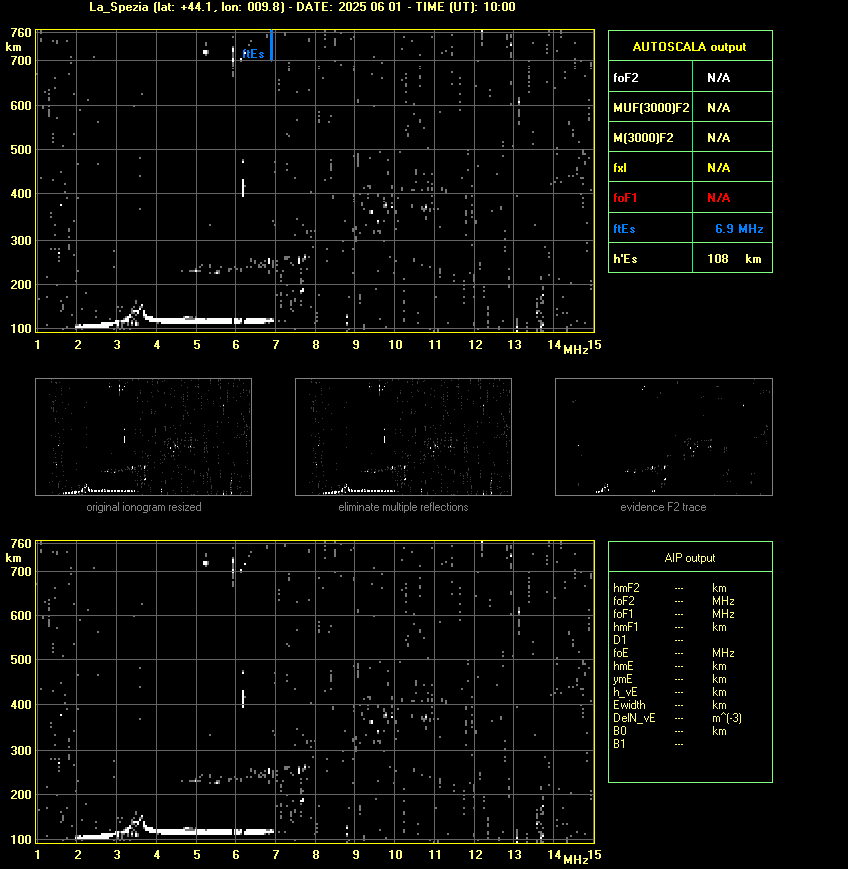
Task: Click the red N/A value for foF1
Action: [718, 197]
